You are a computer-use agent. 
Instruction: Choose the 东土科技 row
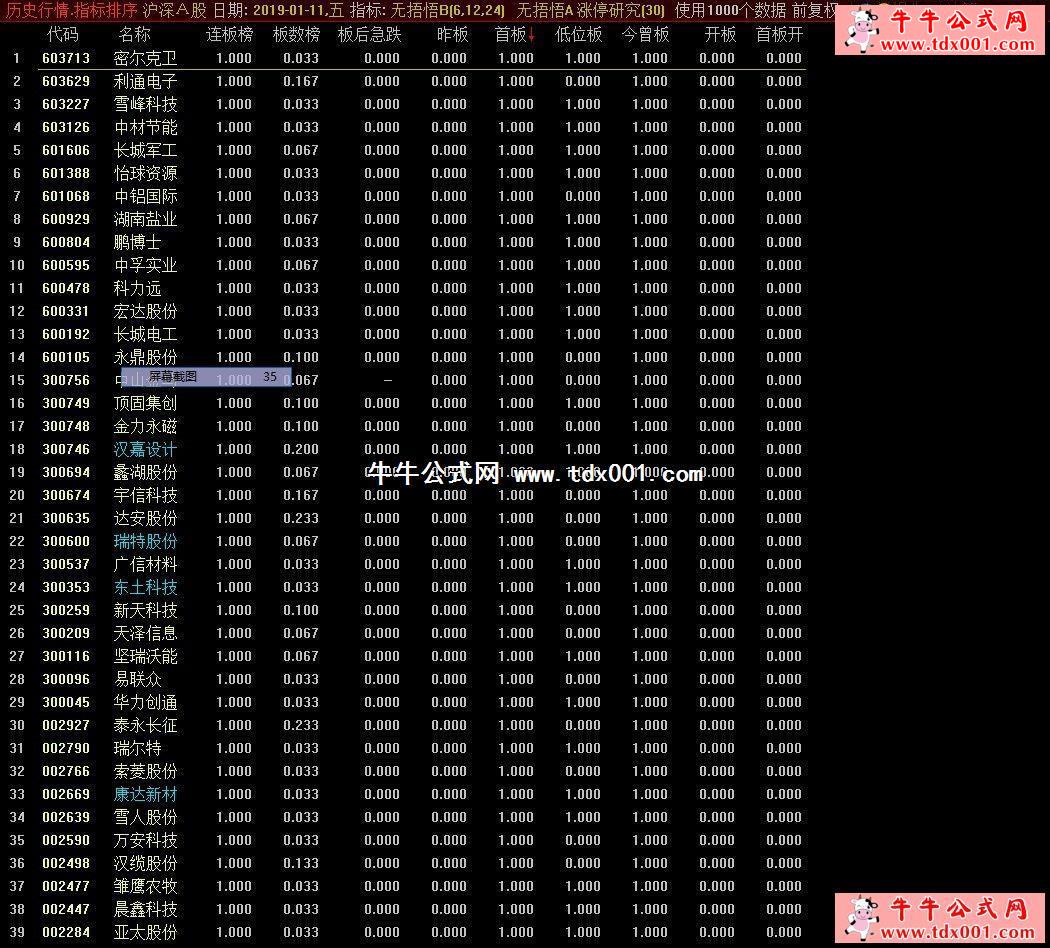point(405,587)
